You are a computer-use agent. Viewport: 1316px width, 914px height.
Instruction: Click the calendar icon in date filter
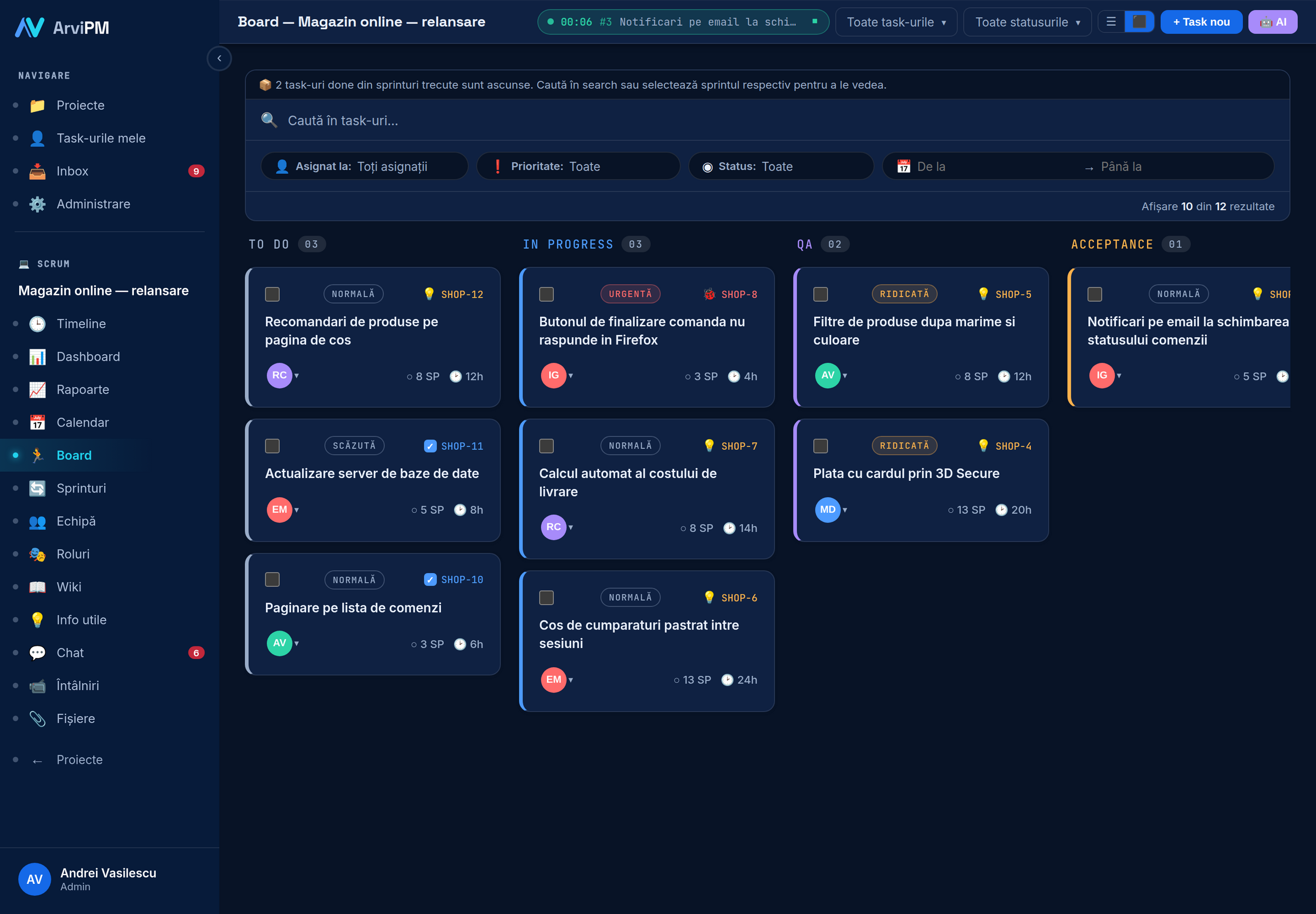[x=904, y=167]
